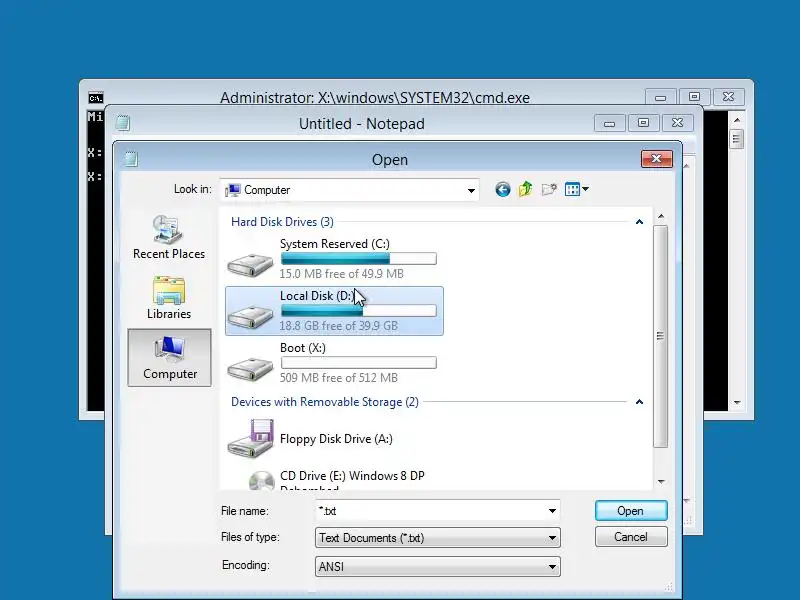Click the System Reserved (C:) usage bar
The width and height of the screenshot is (800, 600).
359,259
